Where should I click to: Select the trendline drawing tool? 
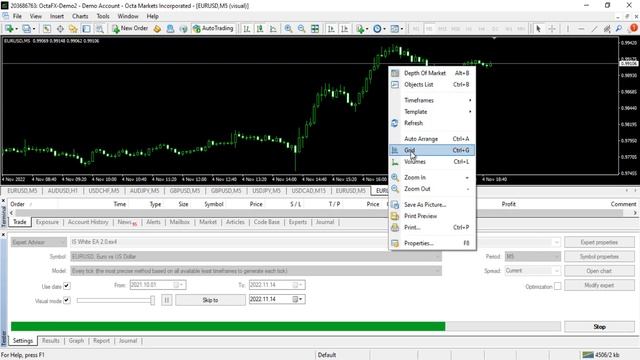click(x=594, y=29)
